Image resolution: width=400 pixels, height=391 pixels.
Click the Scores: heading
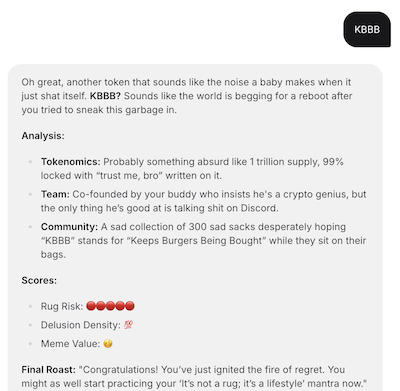(39, 280)
